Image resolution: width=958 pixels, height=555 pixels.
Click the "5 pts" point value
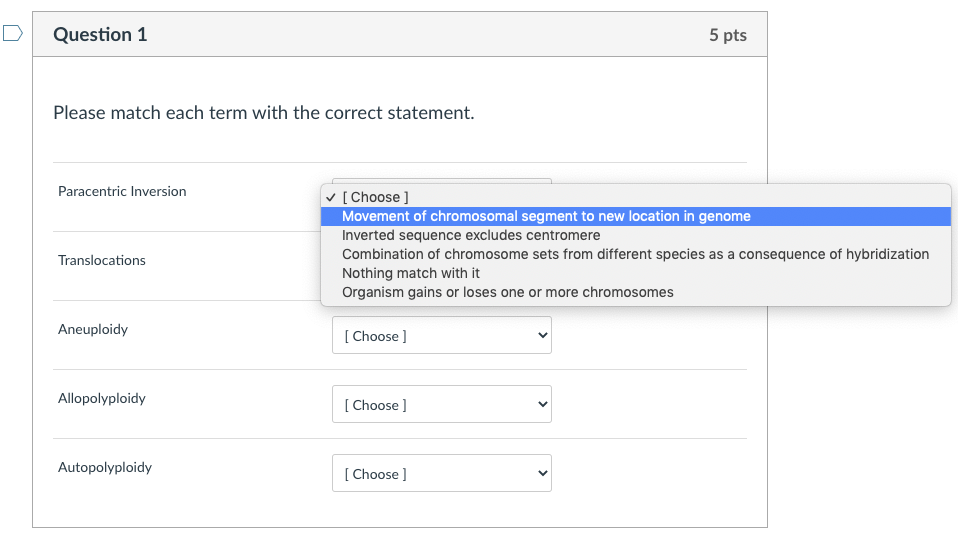(x=728, y=35)
